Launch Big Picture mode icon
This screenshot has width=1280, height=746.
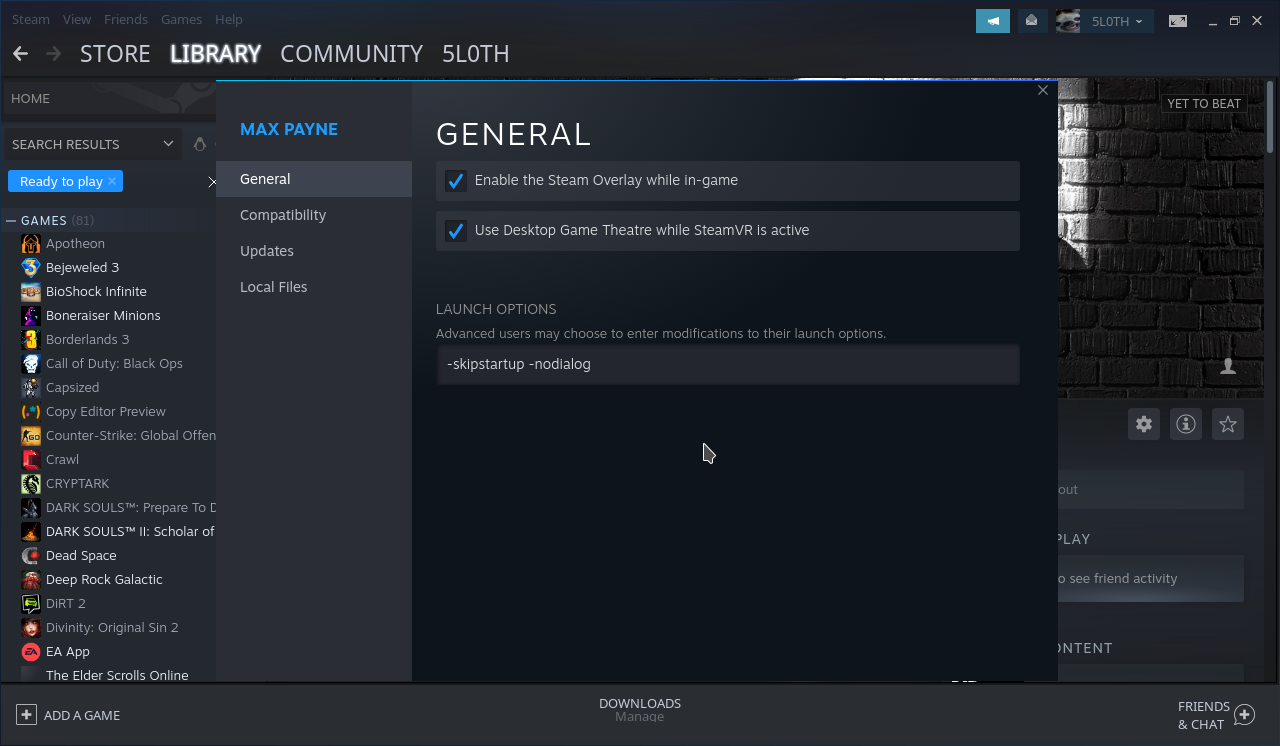(x=1179, y=21)
